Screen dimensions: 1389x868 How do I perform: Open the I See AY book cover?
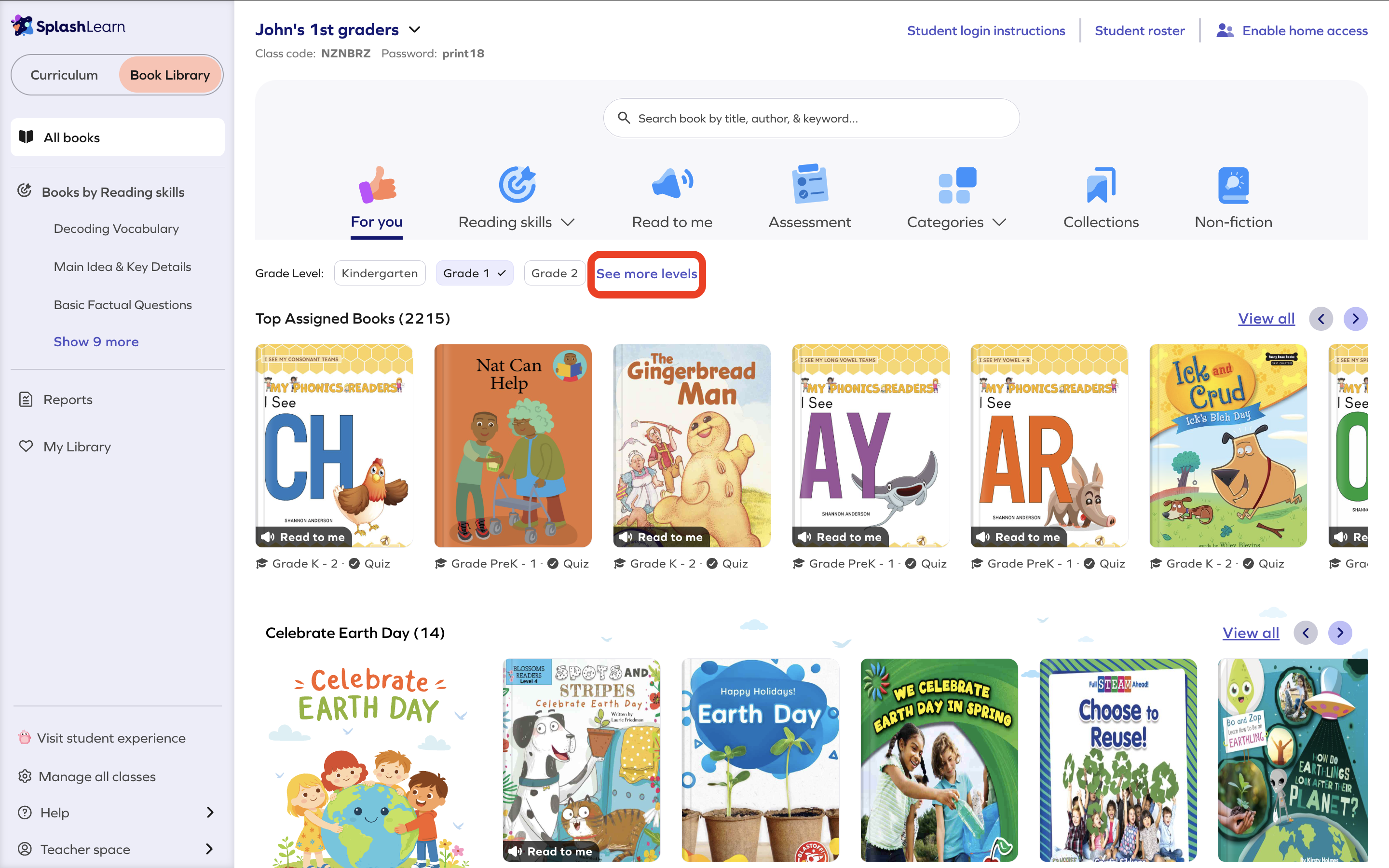(870, 446)
